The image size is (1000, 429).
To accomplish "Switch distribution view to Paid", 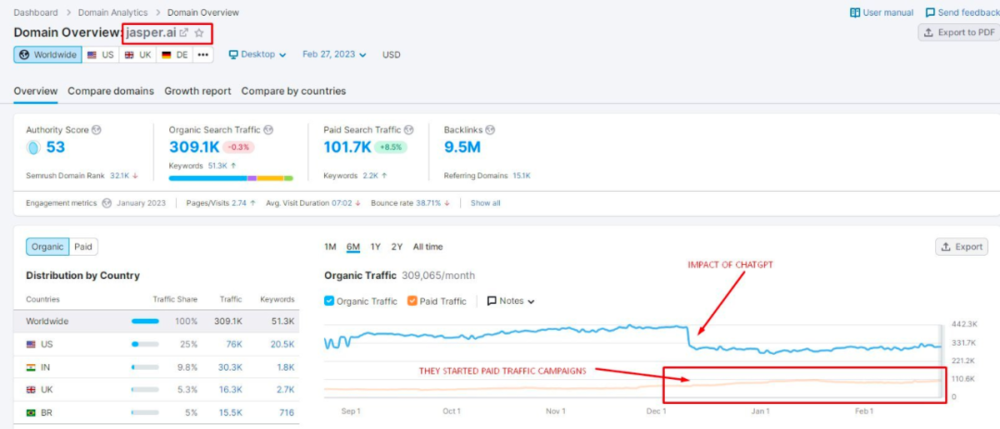I will (x=84, y=247).
